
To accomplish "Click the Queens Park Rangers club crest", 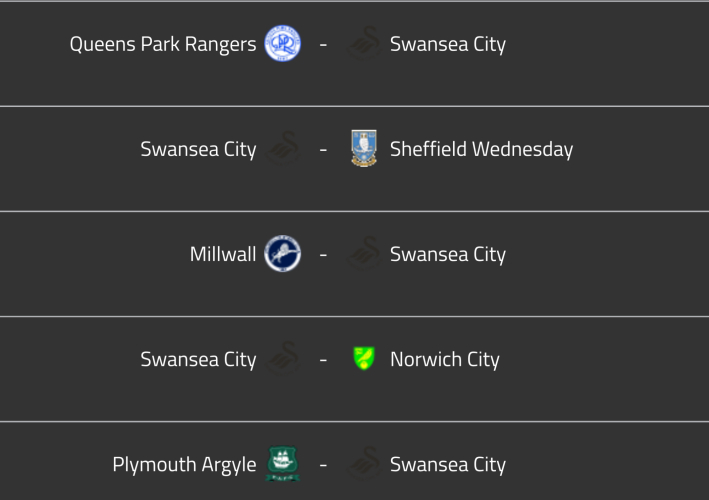I will pyautogui.click(x=282, y=44).
